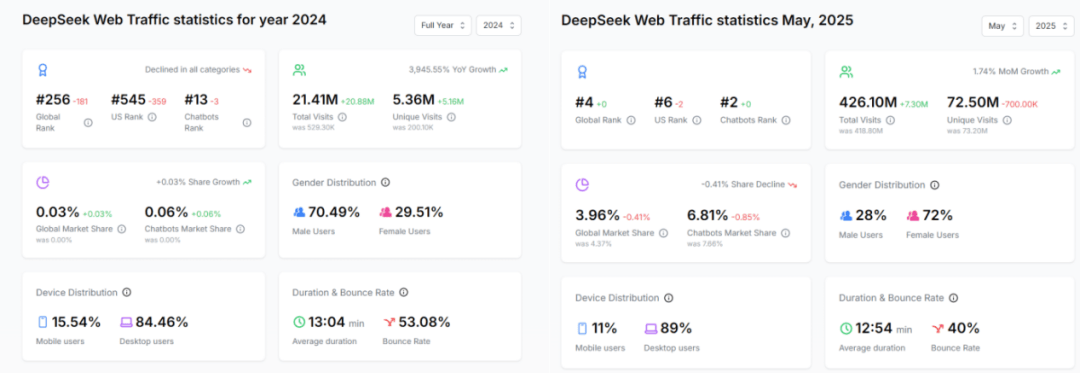Click info icon next to 2025 Chatbots Market Share
Screen dimensions: 1080x373
[786, 233]
